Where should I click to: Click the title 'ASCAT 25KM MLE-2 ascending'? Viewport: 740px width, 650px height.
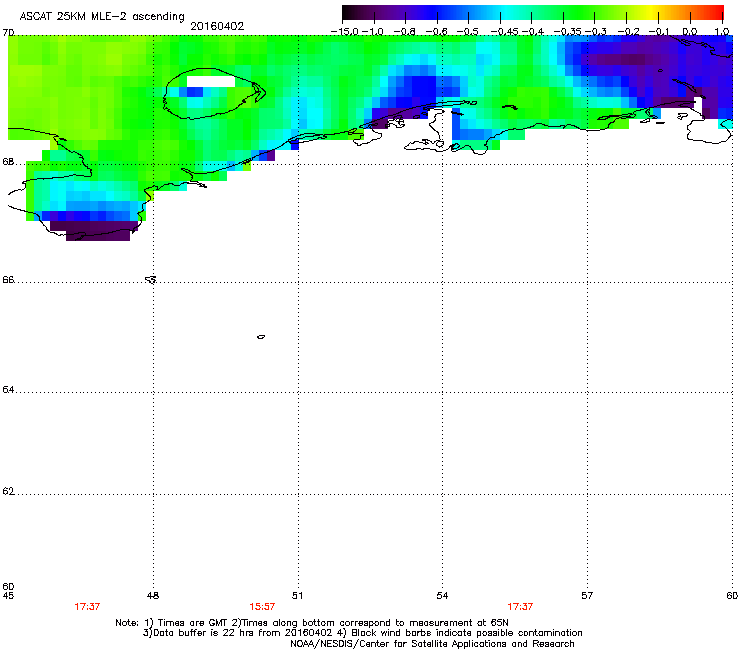102,16
